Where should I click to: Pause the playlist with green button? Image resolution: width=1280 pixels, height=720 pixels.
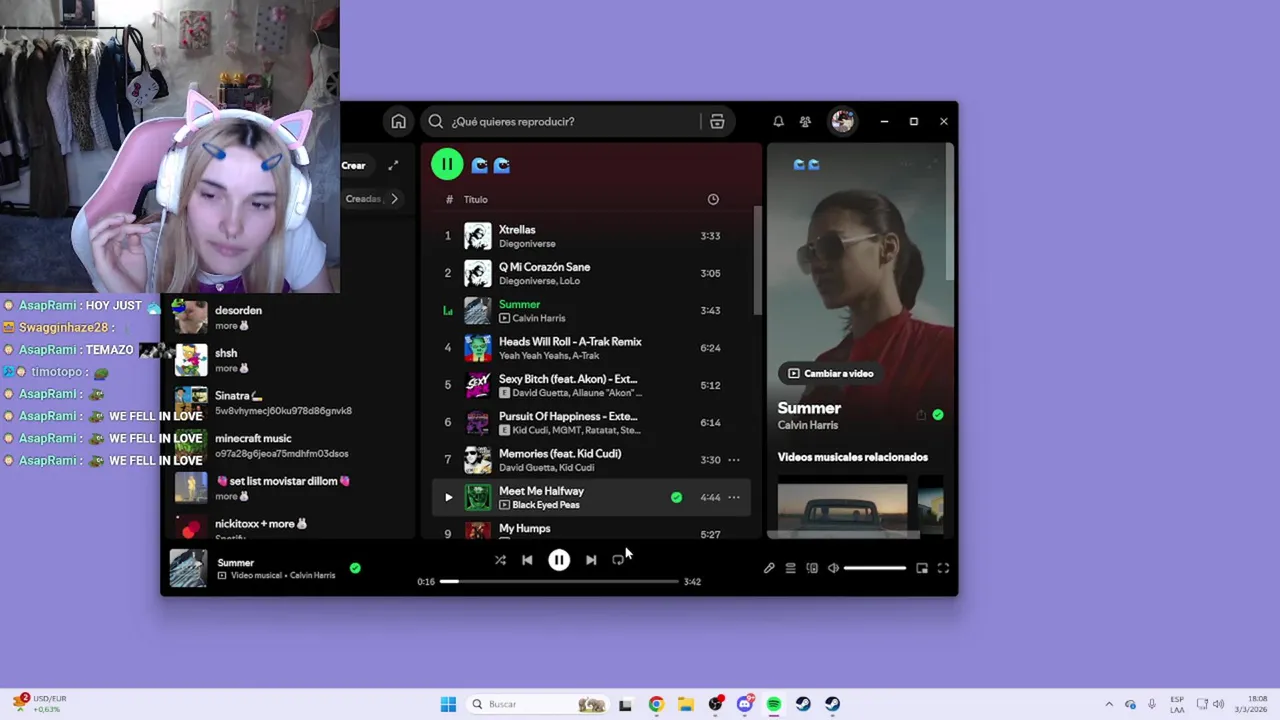pos(447,164)
